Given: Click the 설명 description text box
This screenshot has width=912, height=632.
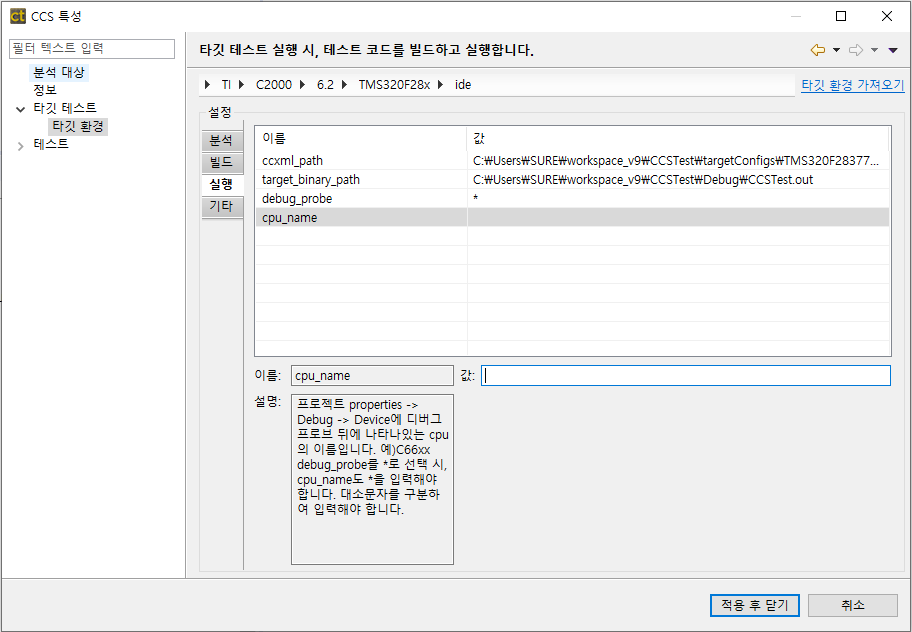Looking at the screenshot, I should coord(372,480).
